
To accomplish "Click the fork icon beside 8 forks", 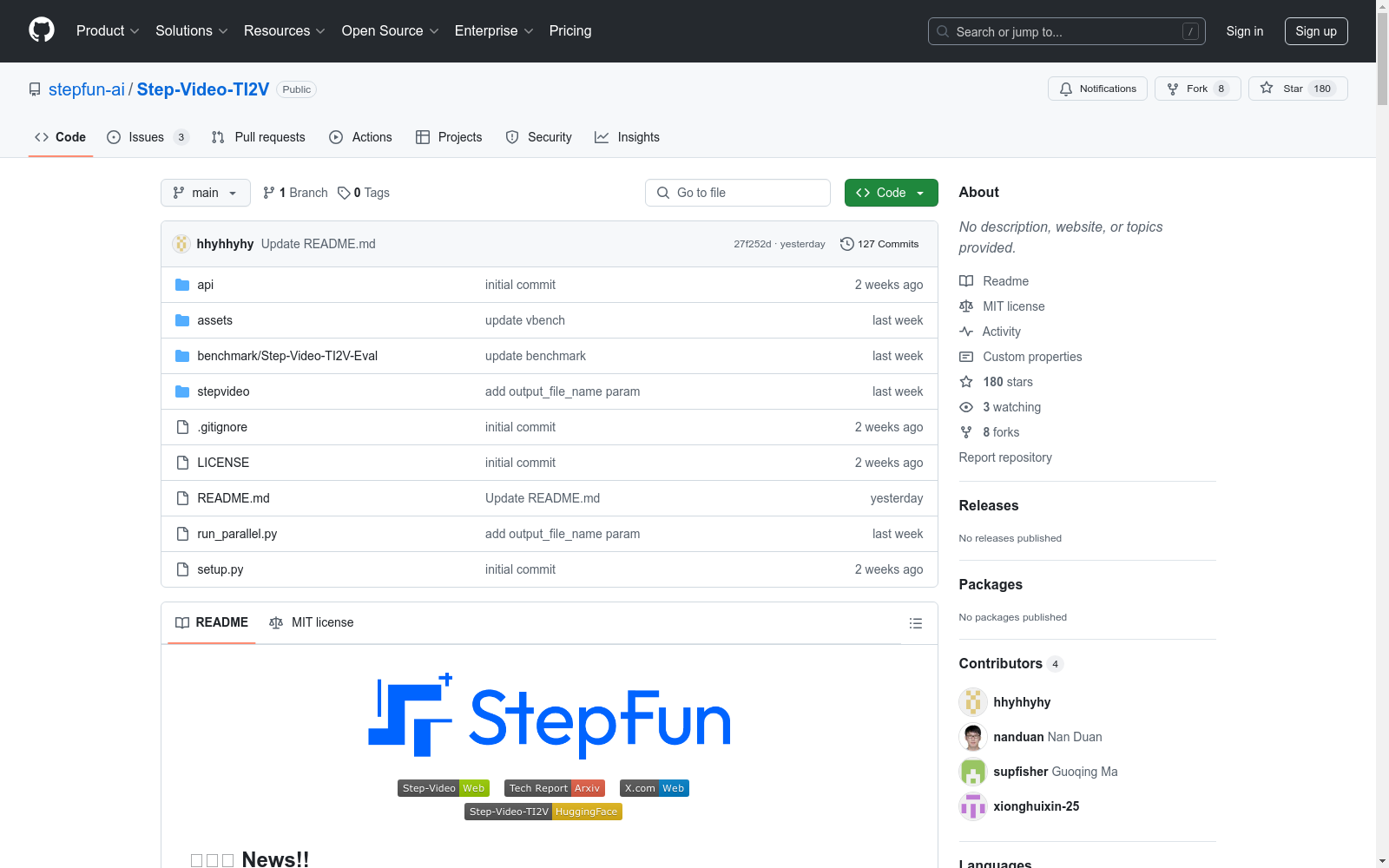I will pyautogui.click(x=966, y=432).
